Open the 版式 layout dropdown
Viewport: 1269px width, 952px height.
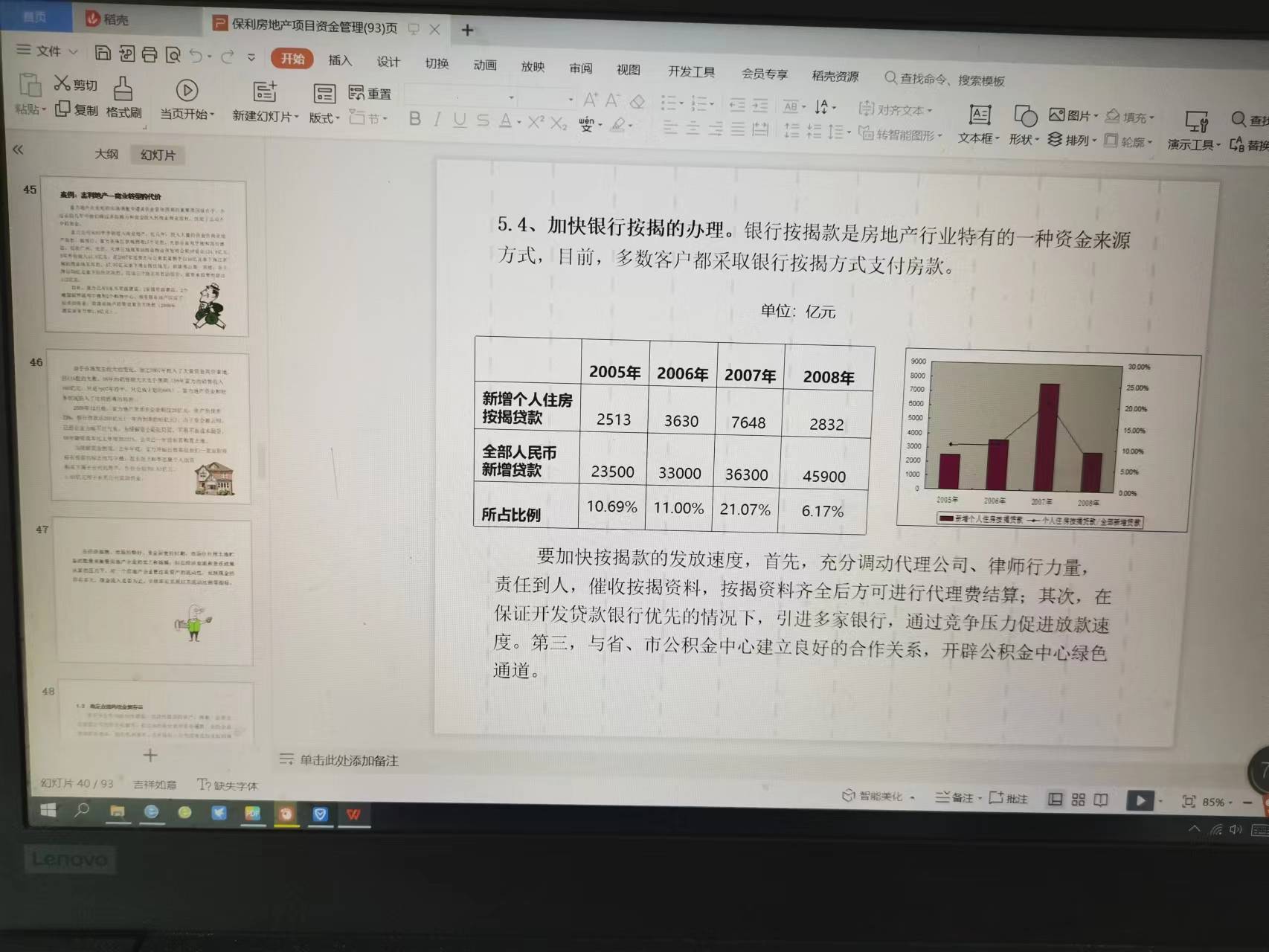324,105
